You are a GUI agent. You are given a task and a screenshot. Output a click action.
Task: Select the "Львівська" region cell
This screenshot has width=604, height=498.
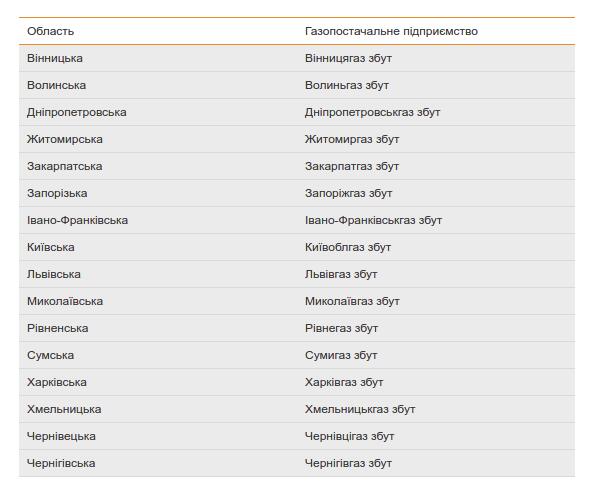tap(54, 274)
